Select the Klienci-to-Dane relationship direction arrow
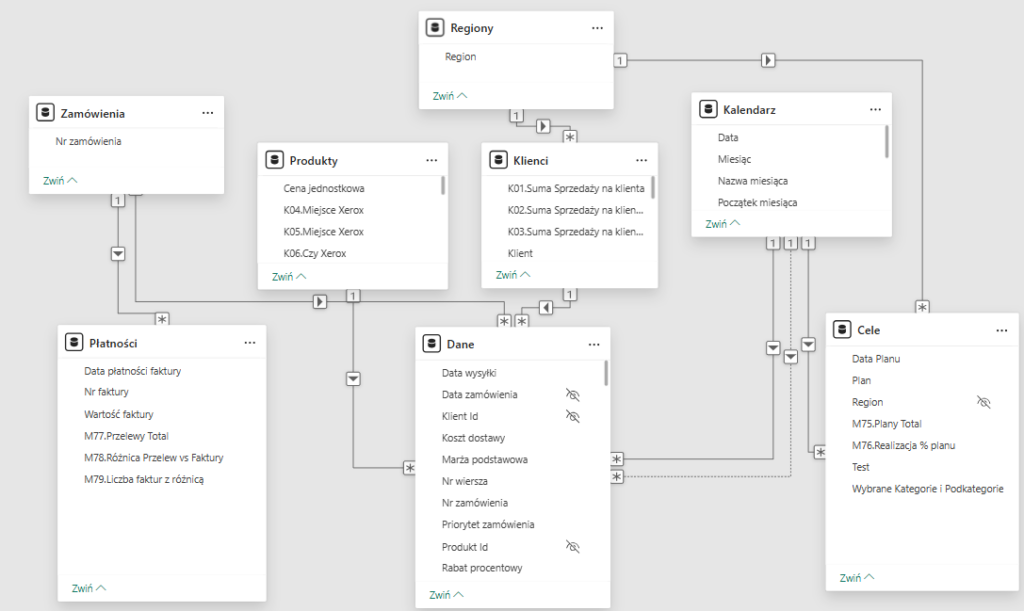This screenshot has width=1024, height=611. (546, 307)
